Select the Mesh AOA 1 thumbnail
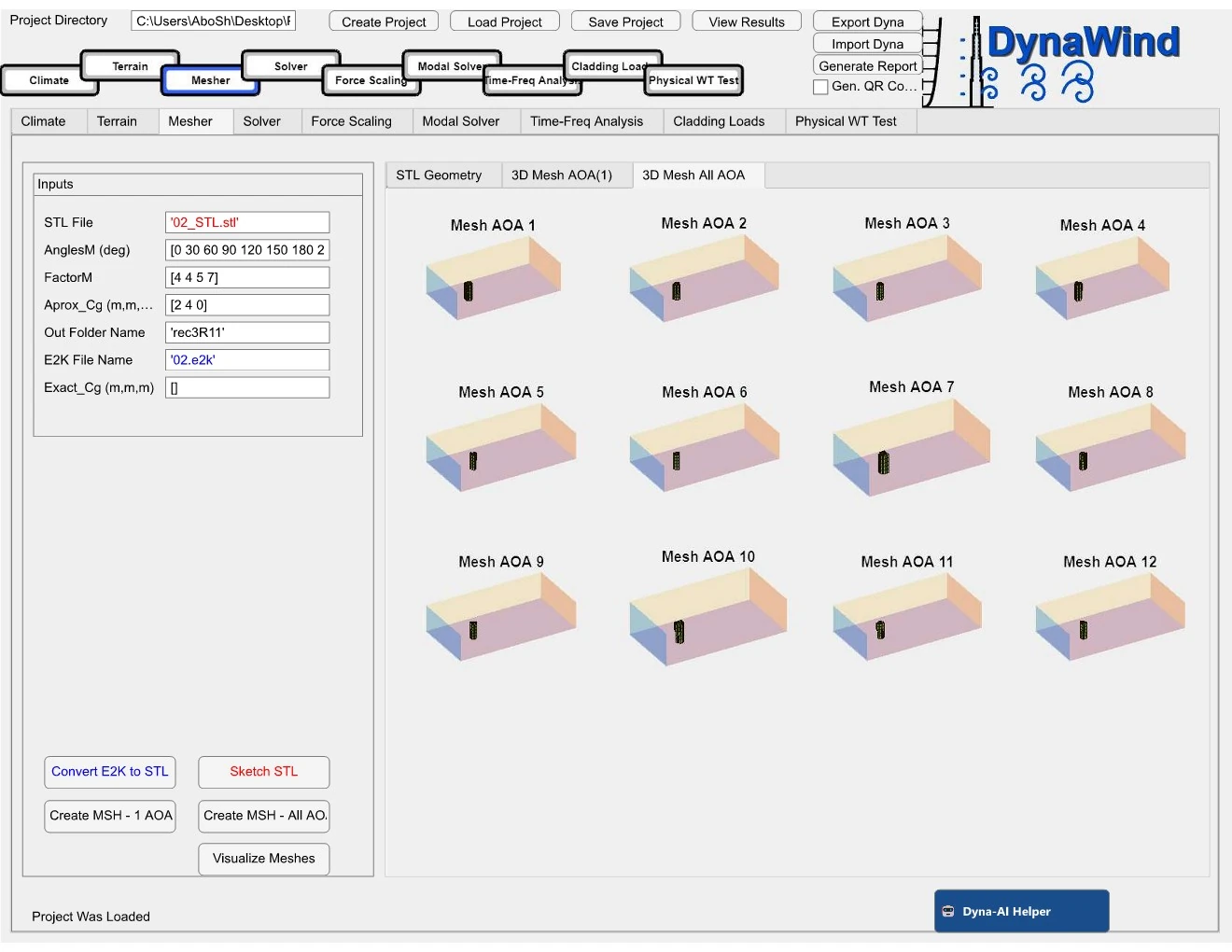Viewport: 1232px width, 952px height. pos(493,278)
